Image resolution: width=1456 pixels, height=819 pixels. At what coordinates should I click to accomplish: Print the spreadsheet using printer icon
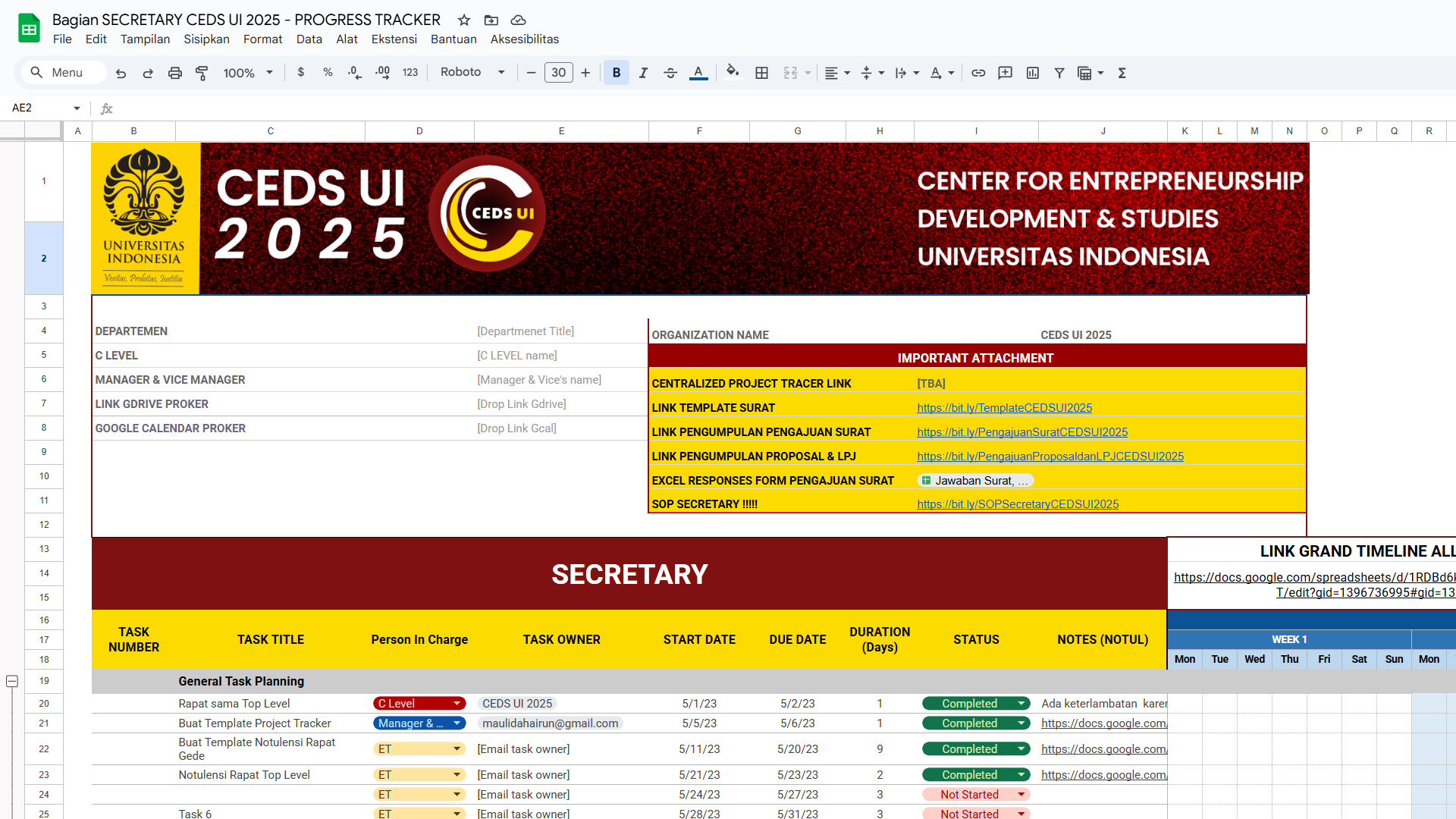[175, 73]
